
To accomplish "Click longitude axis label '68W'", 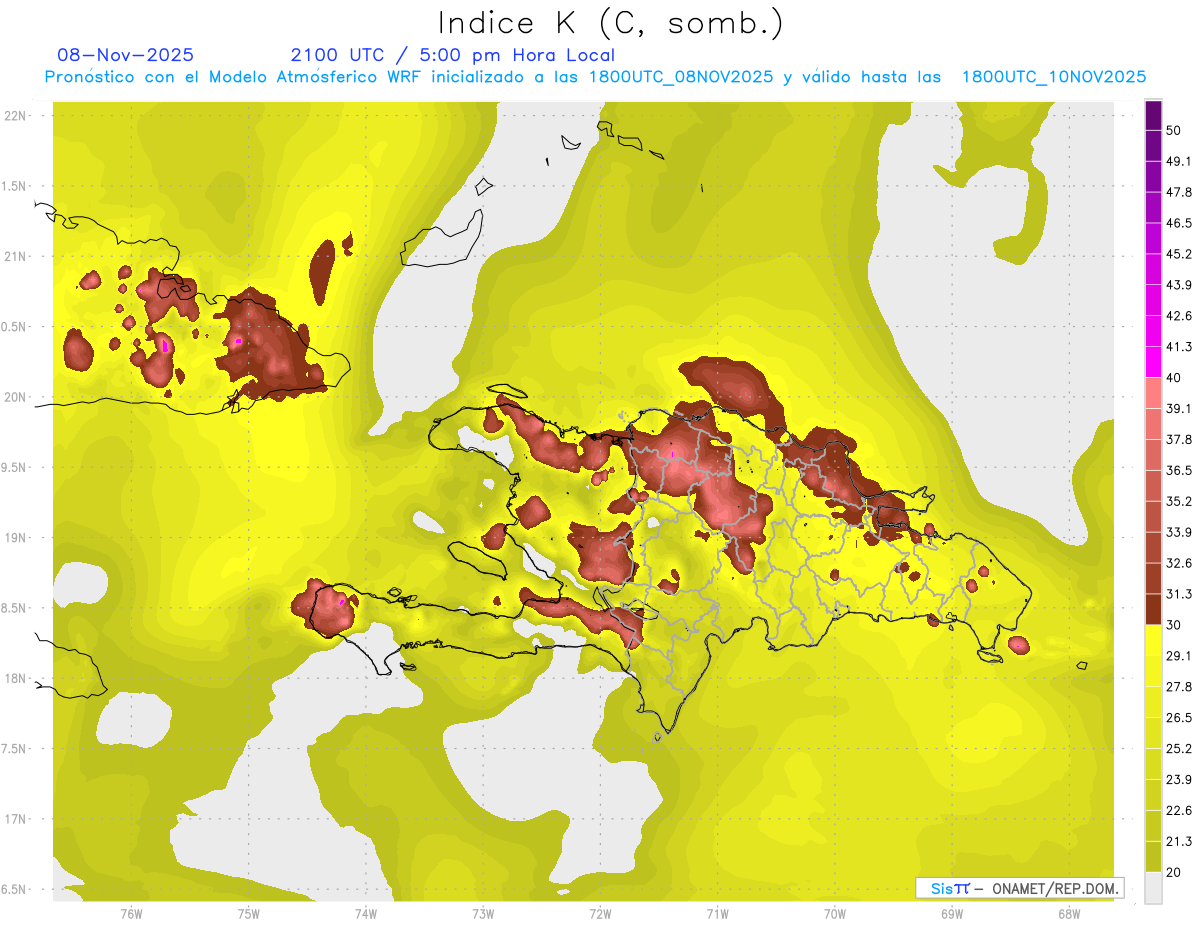I will coord(1069,913).
